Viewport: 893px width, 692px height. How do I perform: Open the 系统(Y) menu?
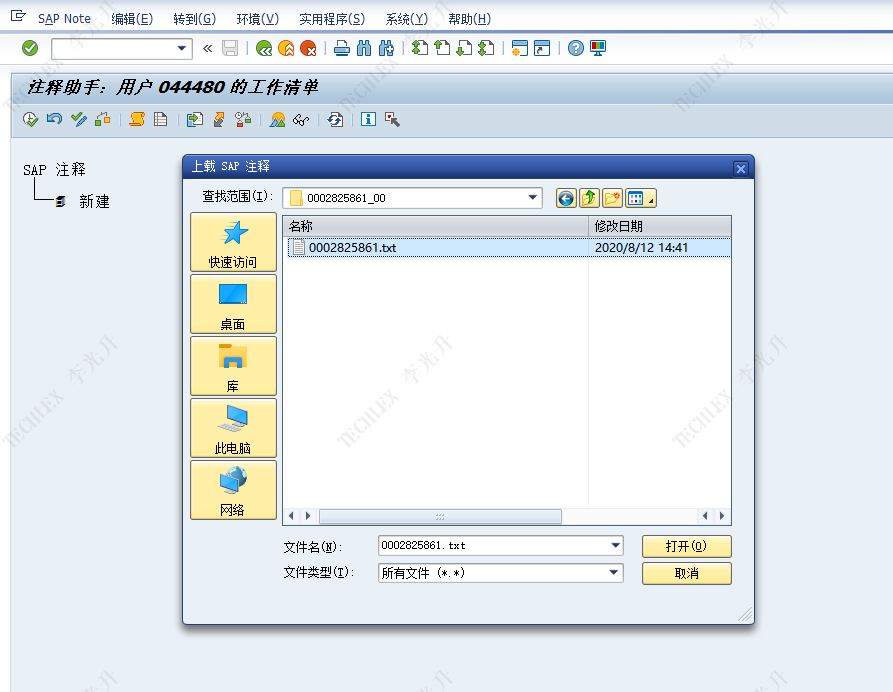(407, 19)
